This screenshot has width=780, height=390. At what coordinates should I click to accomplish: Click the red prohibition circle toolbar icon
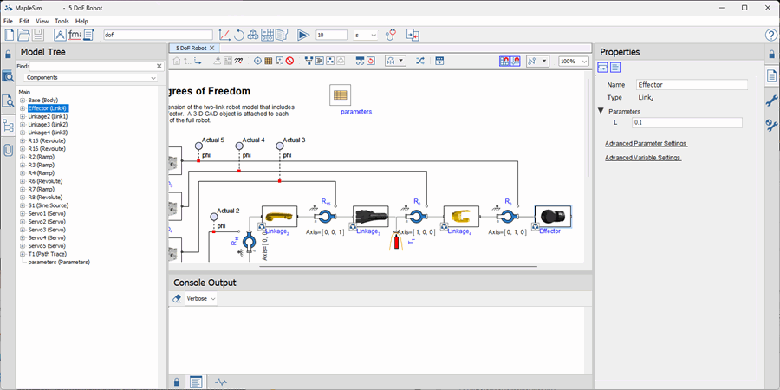click(290, 61)
